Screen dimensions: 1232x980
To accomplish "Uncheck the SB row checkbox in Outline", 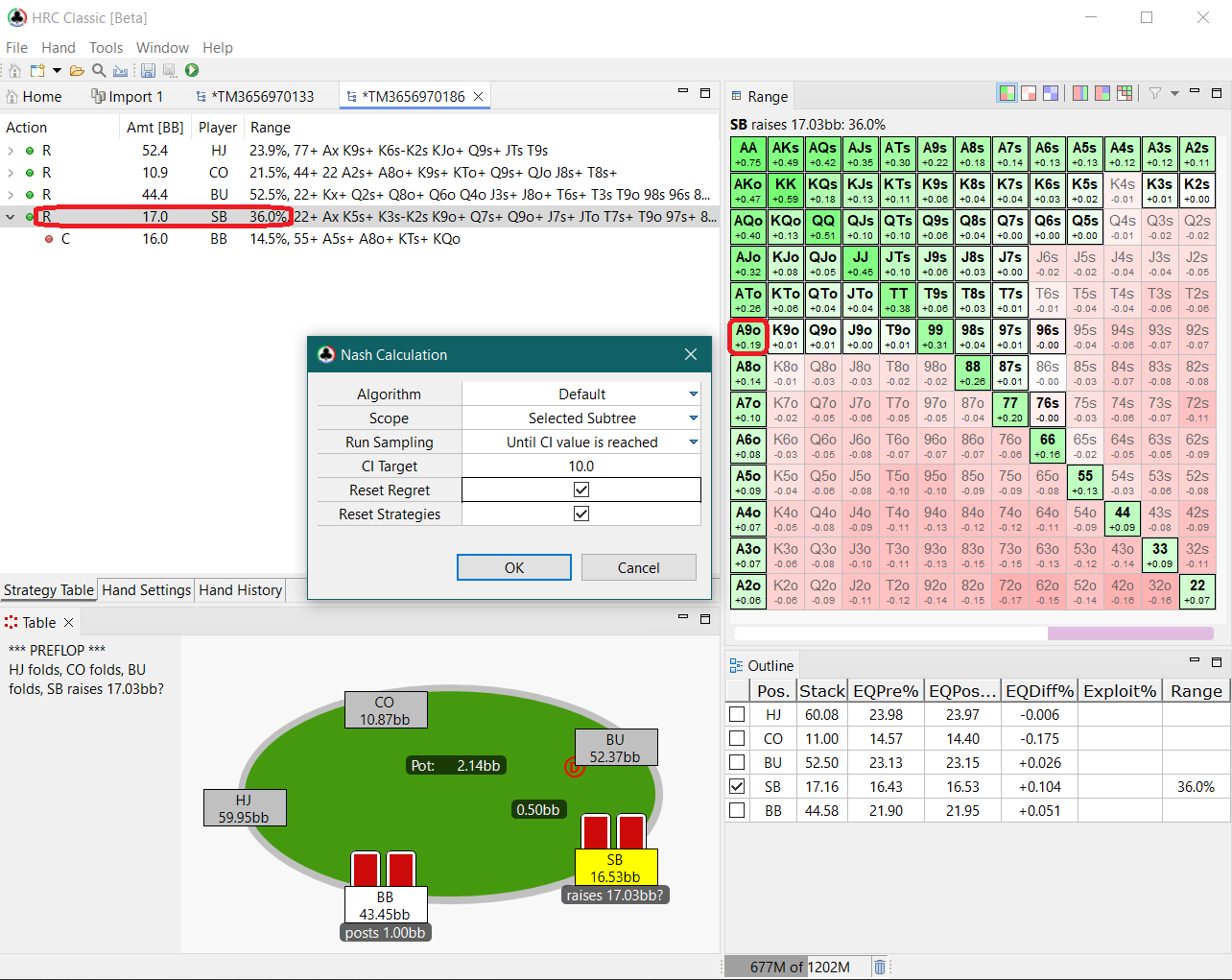I will tap(737, 786).
